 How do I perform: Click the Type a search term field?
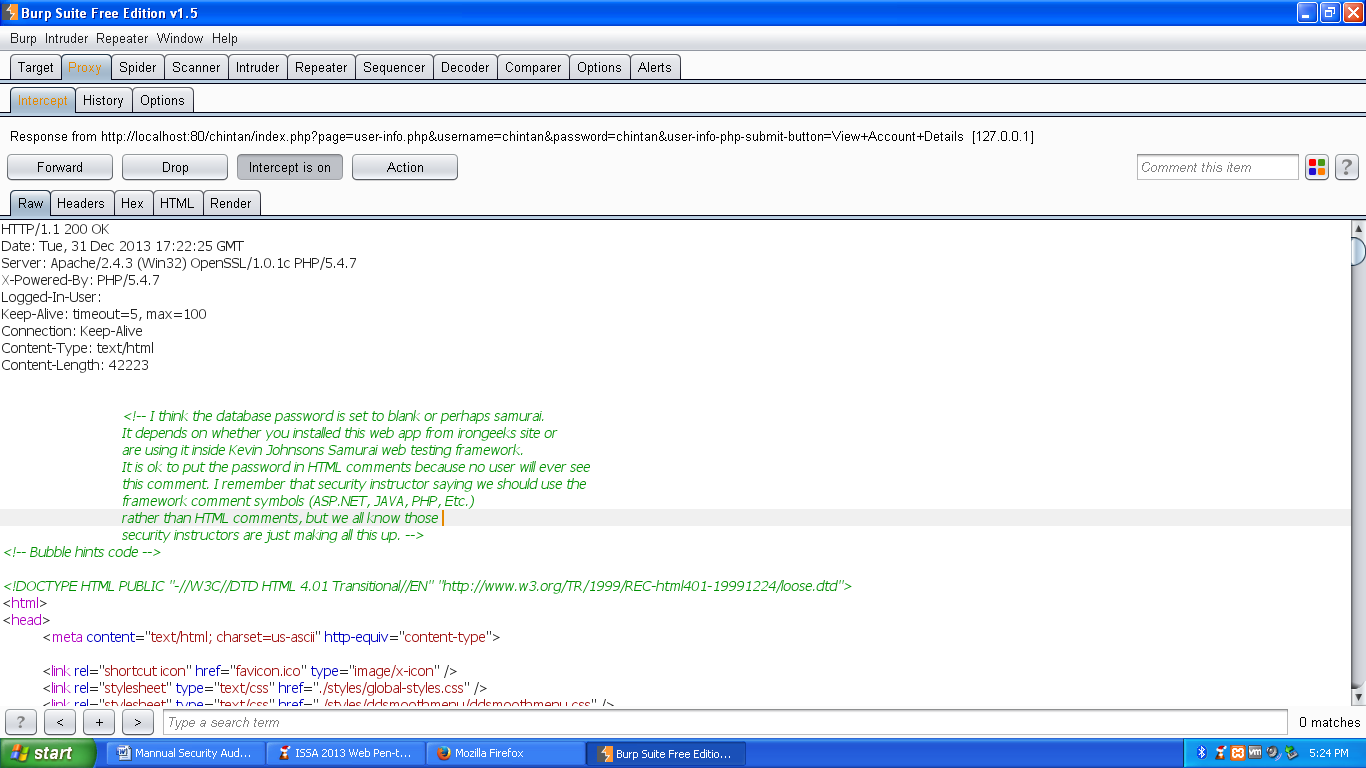click(725, 722)
